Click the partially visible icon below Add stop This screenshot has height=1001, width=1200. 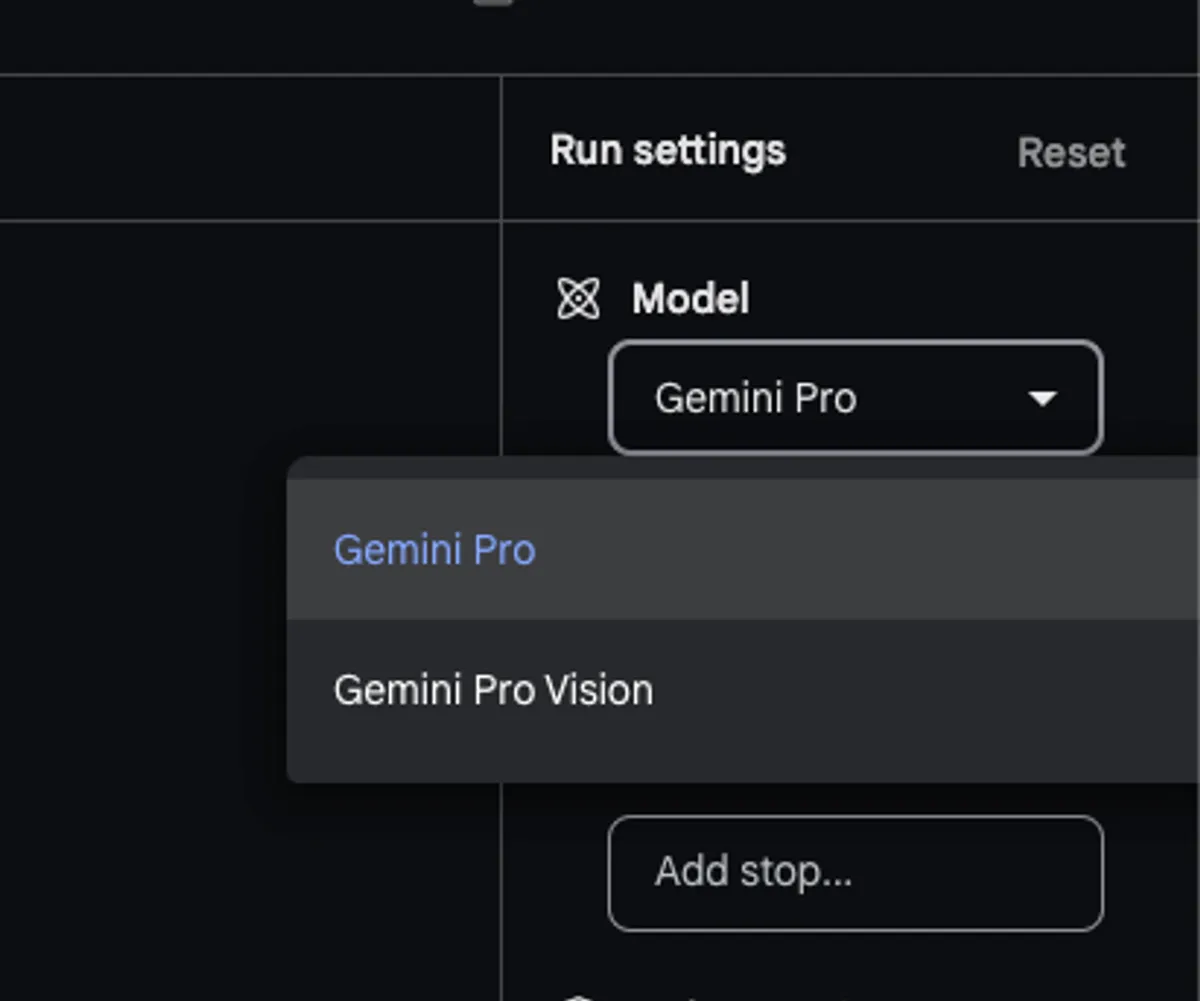pyautogui.click(x=578, y=996)
